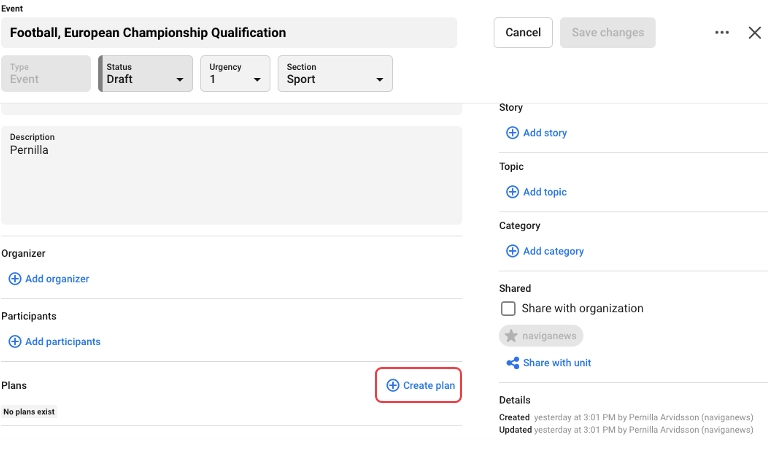The width and height of the screenshot is (768, 457).
Task: Open the three-dot more options menu
Action: [722, 33]
